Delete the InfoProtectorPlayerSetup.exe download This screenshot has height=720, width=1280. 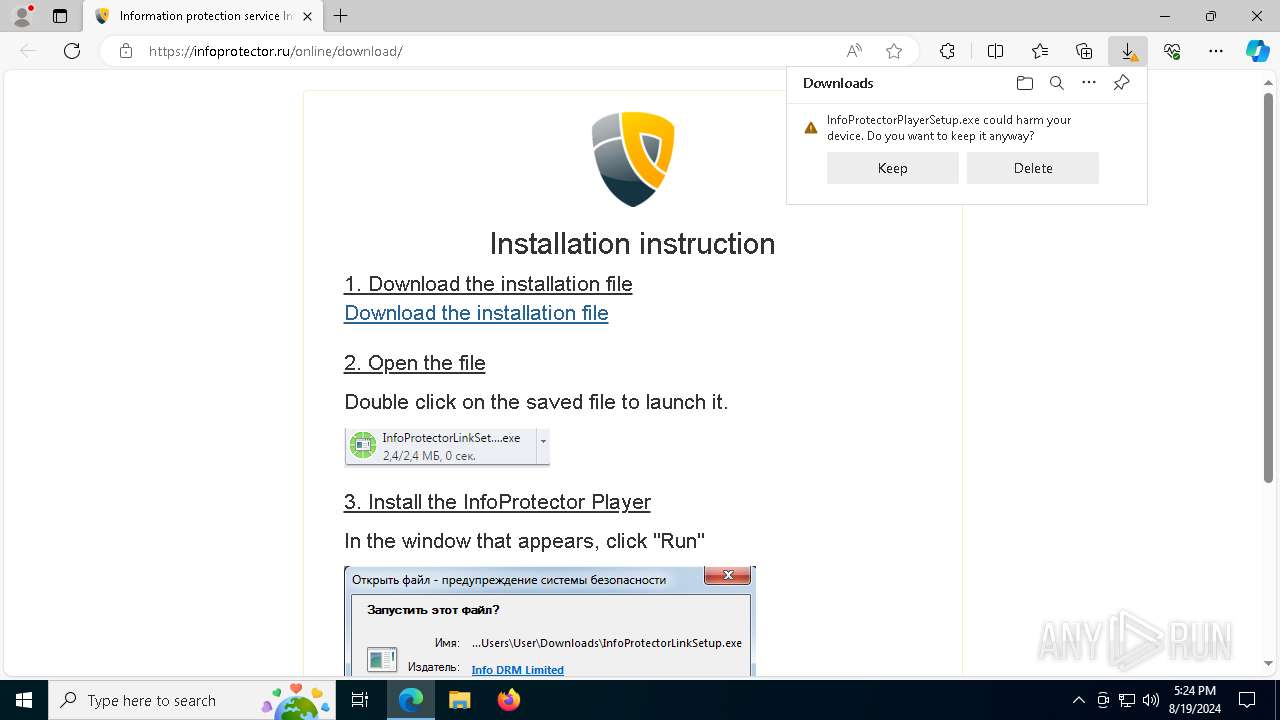(1033, 168)
